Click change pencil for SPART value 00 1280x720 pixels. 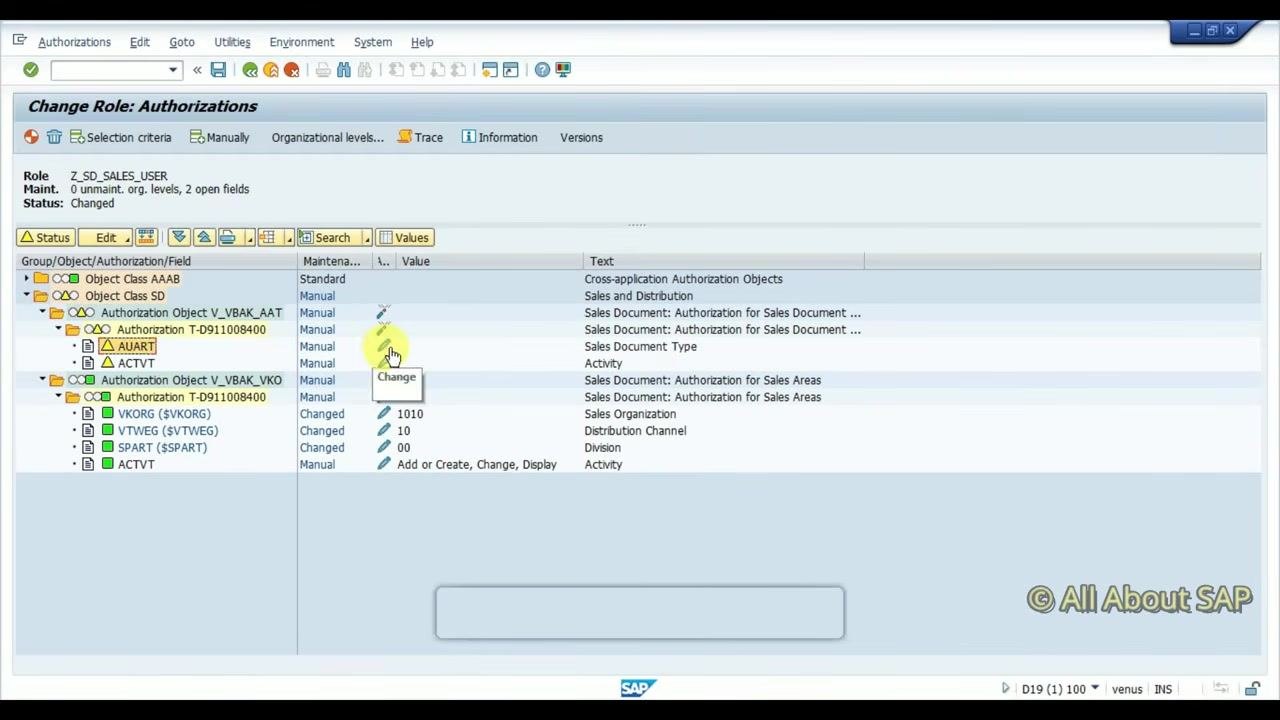pos(383,448)
